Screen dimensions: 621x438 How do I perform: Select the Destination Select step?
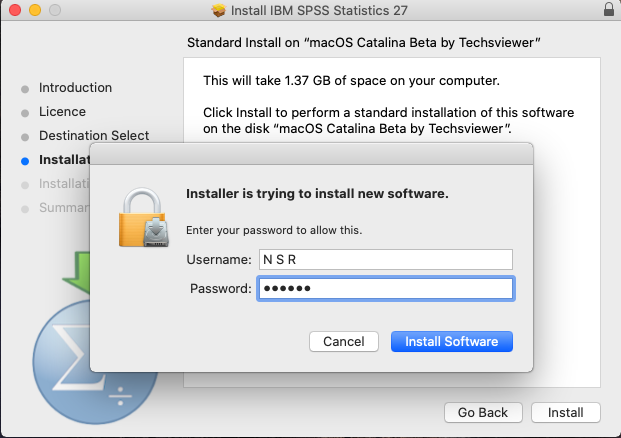(94, 136)
